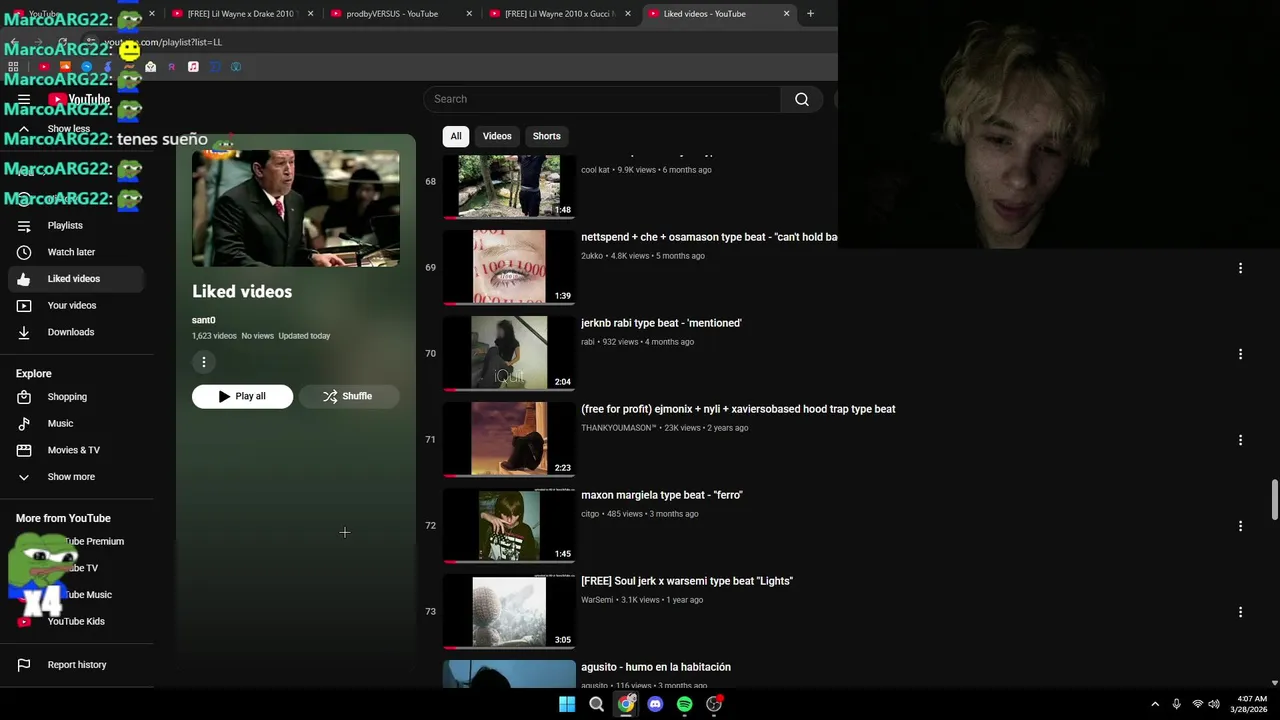Select the Shorts filter chip
The height and width of the screenshot is (720, 1280).
click(x=546, y=136)
